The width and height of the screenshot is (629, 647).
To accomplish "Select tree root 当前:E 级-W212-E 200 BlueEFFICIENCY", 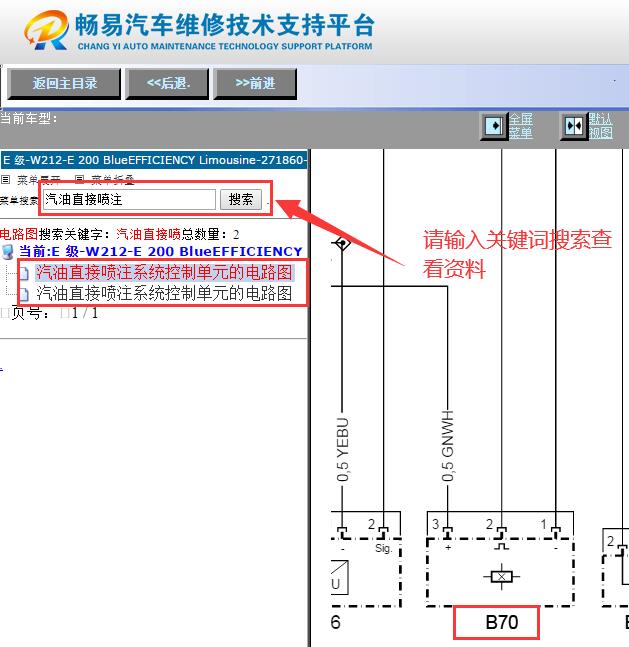I will coord(161,251).
